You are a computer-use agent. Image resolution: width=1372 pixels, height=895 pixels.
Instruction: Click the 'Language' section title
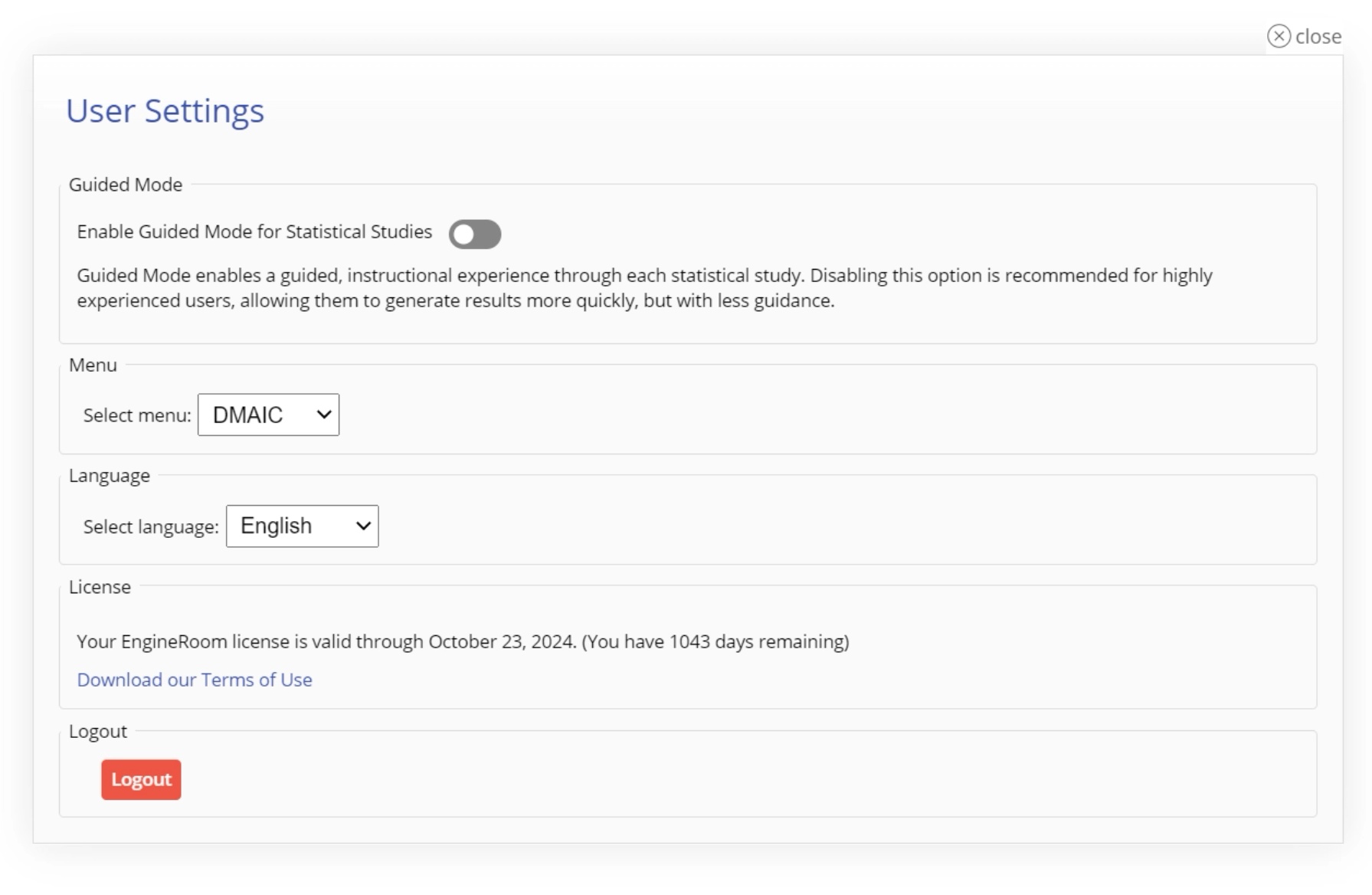pos(110,476)
